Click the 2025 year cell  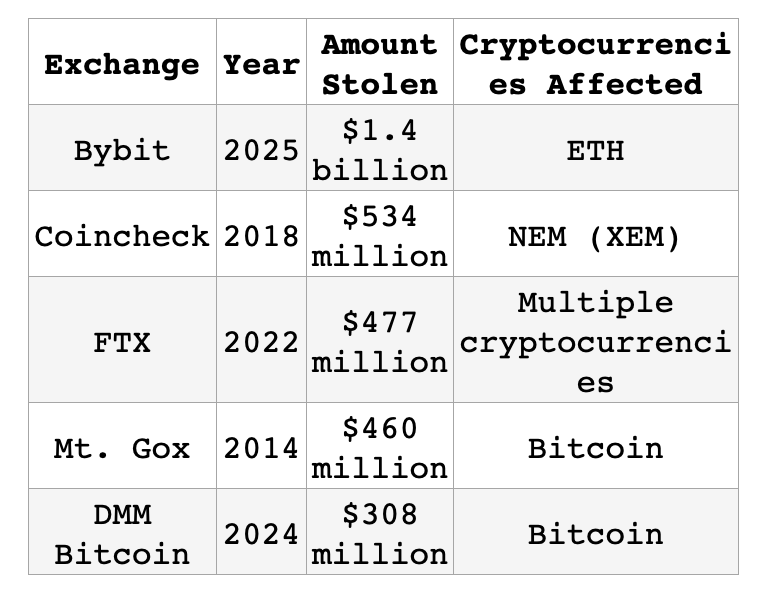[x=261, y=150]
